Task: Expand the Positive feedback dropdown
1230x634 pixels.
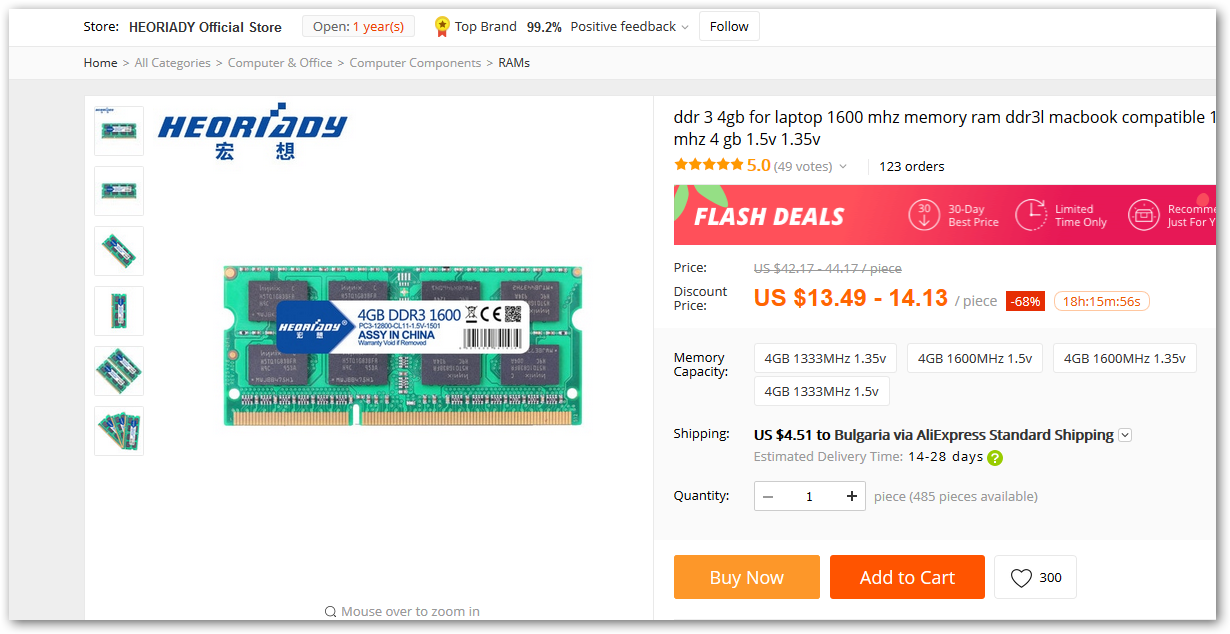Action: click(x=685, y=27)
